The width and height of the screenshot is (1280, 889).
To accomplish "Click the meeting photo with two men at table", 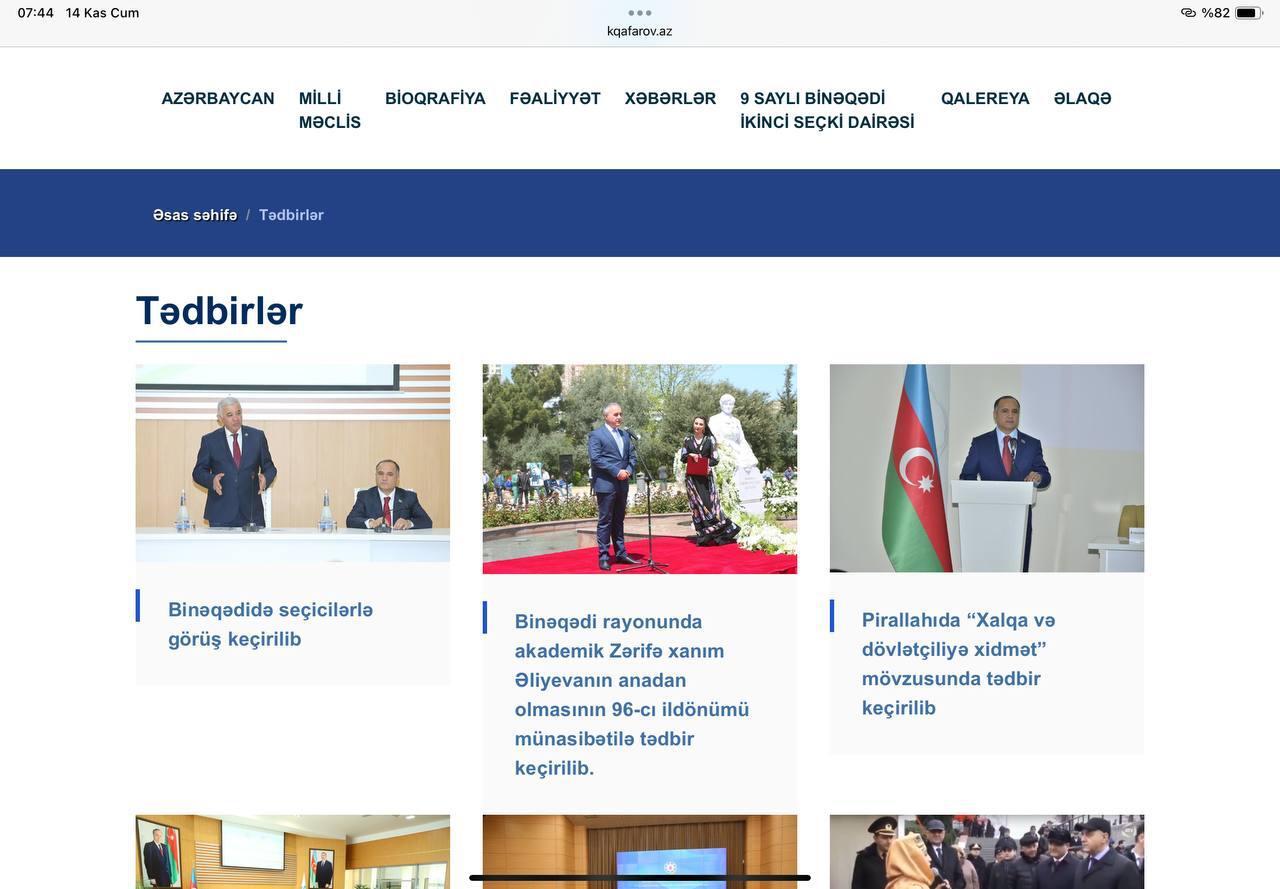I will [x=293, y=463].
